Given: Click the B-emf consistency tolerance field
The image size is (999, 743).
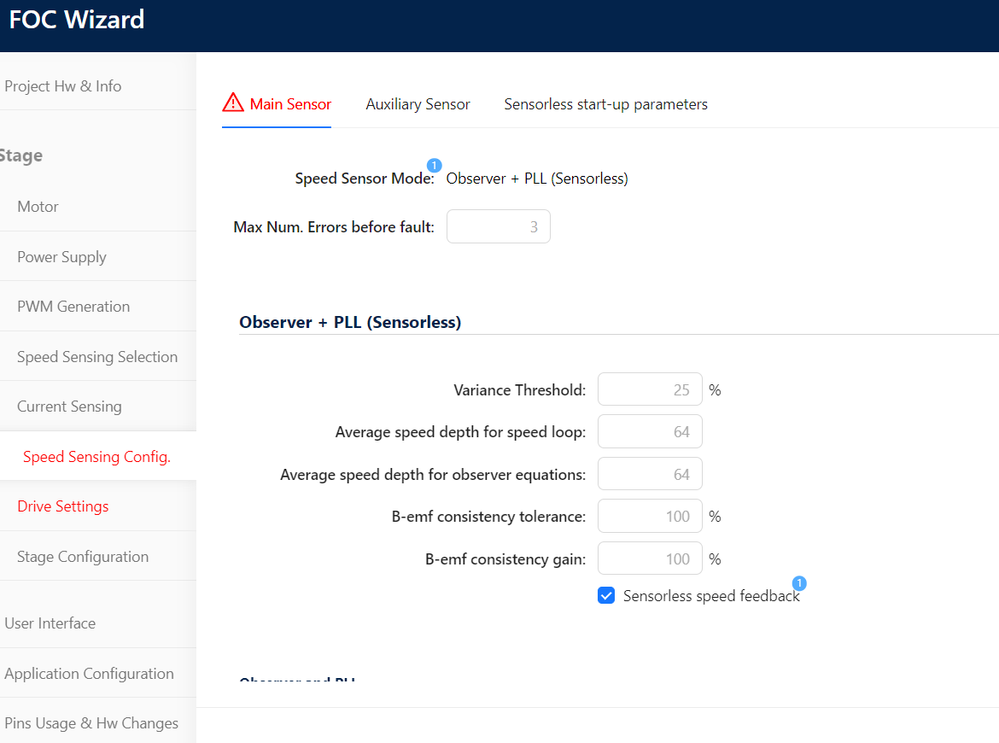Looking at the screenshot, I should [x=650, y=516].
